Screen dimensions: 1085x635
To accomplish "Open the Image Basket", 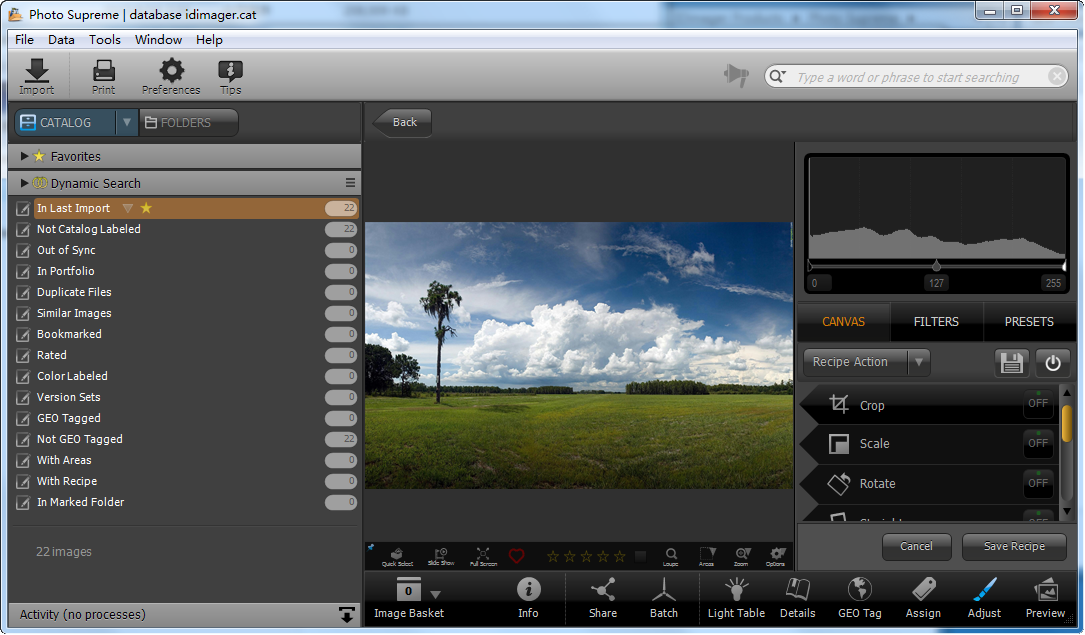I will click(408, 597).
